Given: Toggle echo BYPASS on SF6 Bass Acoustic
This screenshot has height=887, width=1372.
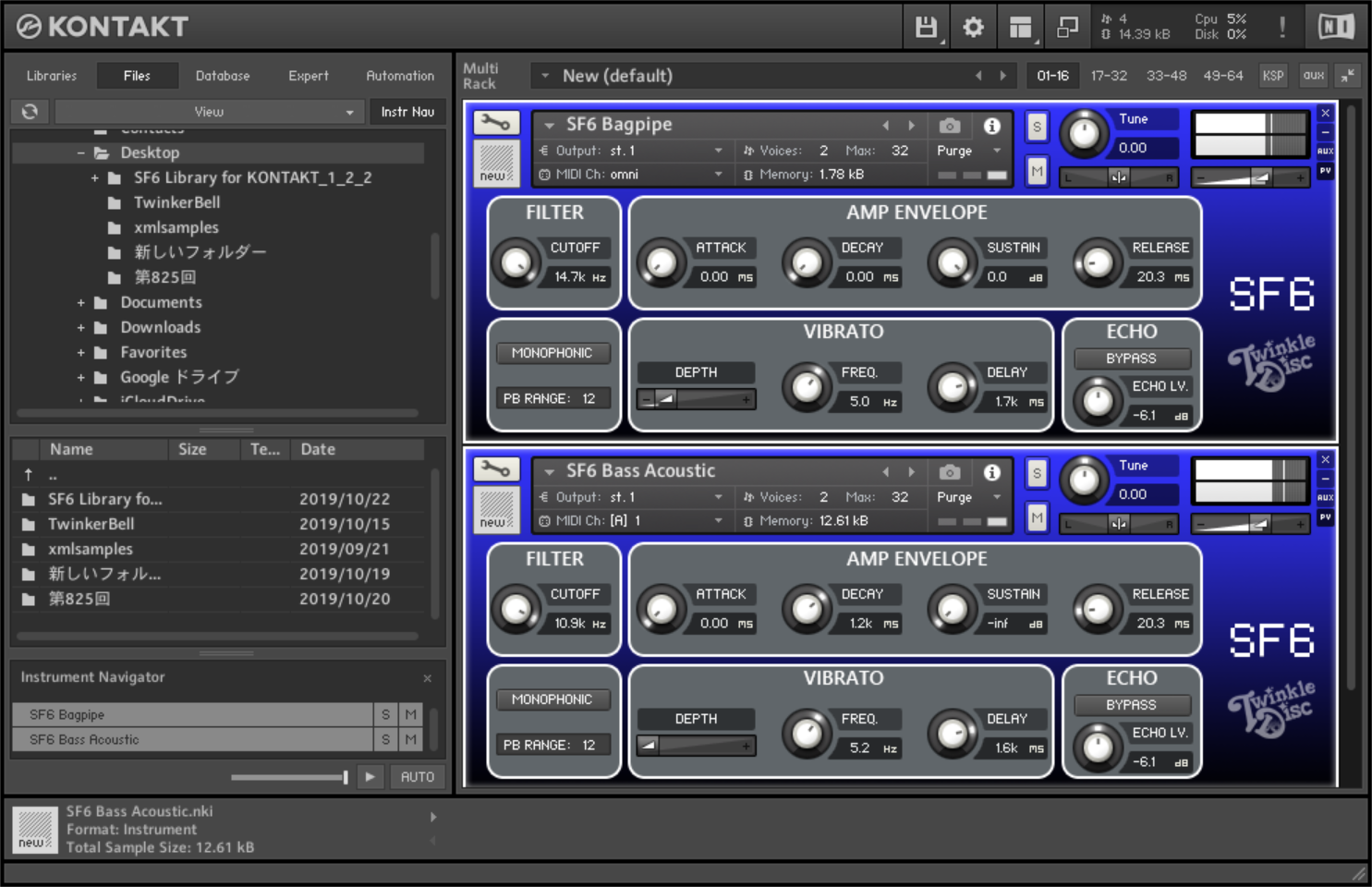Looking at the screenshot, I should [1132, 705].
